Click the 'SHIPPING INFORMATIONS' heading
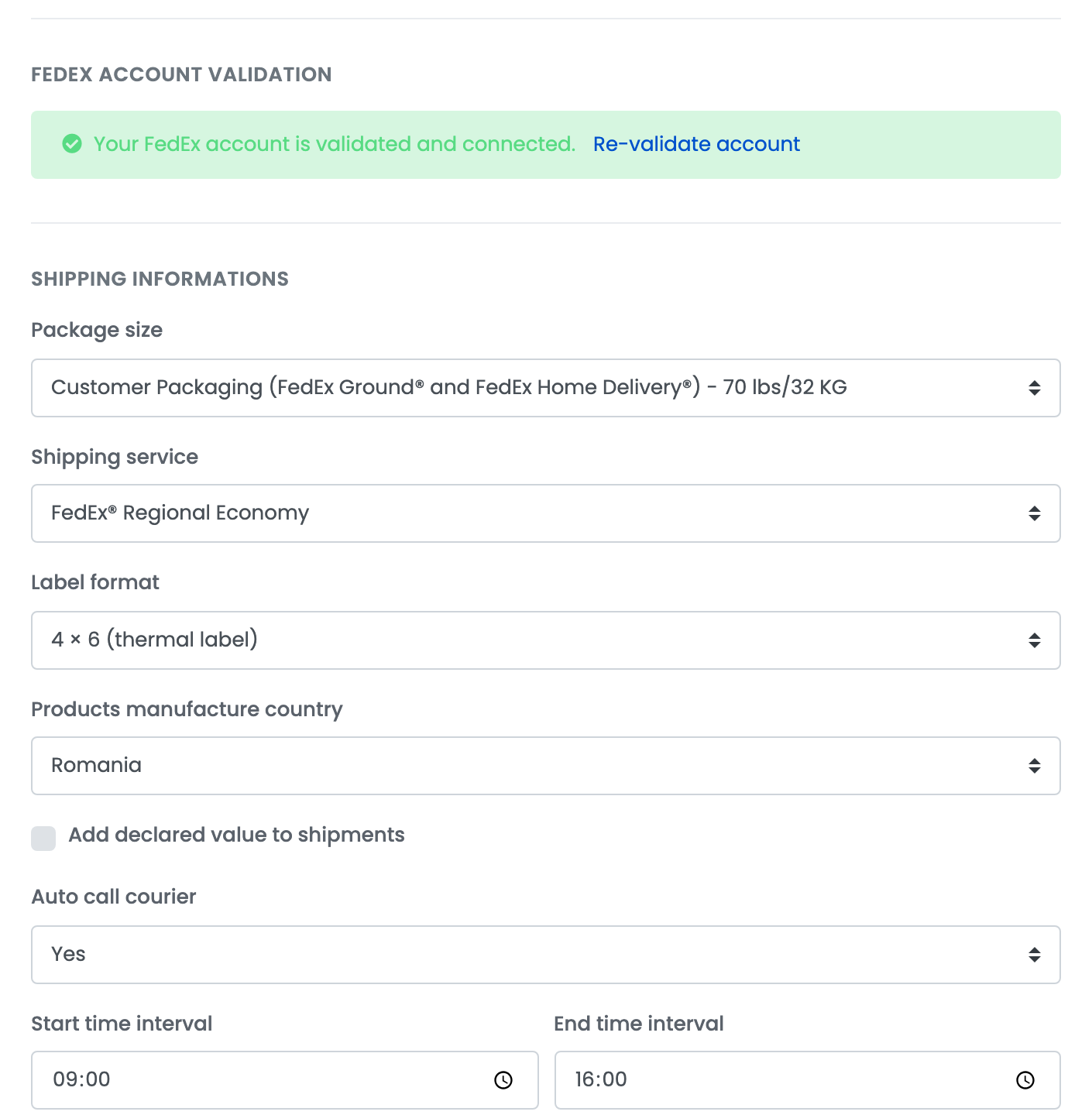 [x=160, y=279]
